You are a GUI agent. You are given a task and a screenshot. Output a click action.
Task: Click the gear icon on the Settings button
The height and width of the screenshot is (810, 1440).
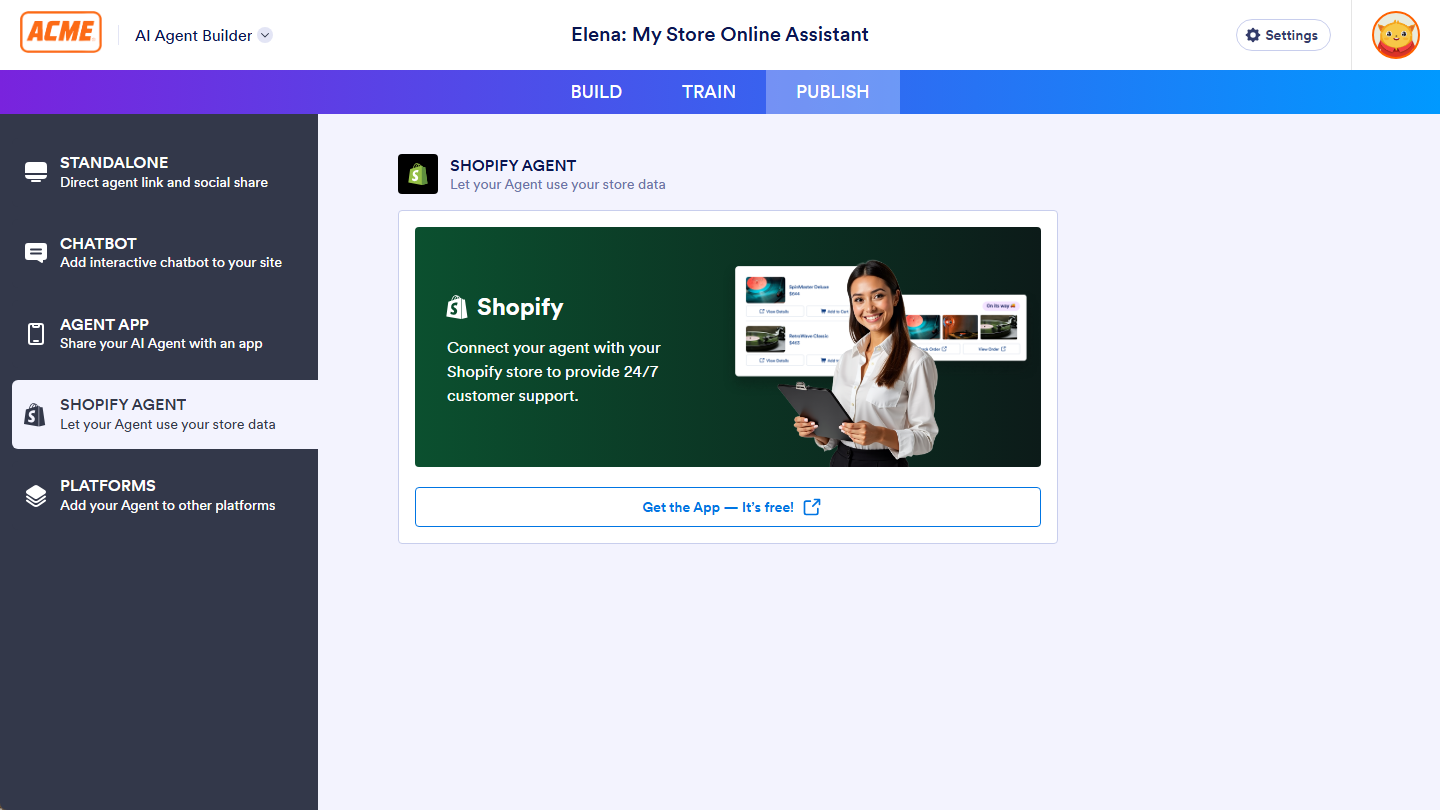click(1253, 35)
